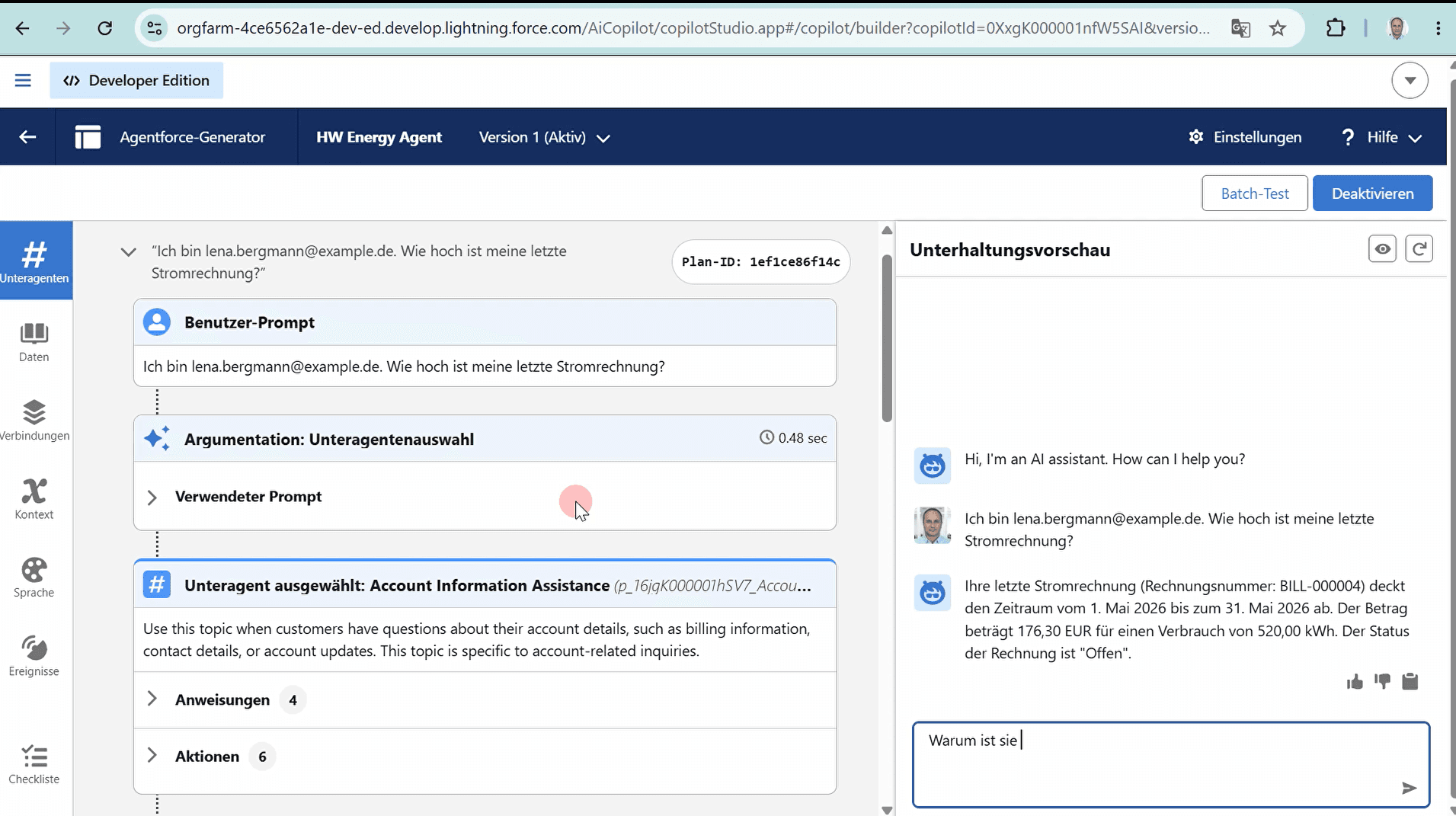Open the Agentforce-Generator link
Screen dimensions: 1456x816
192,137
